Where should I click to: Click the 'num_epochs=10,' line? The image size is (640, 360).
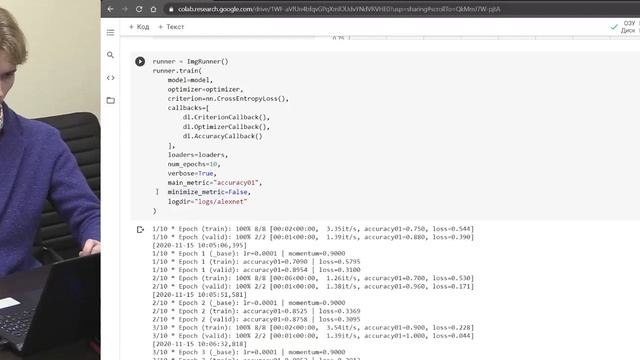click(194, 164)
